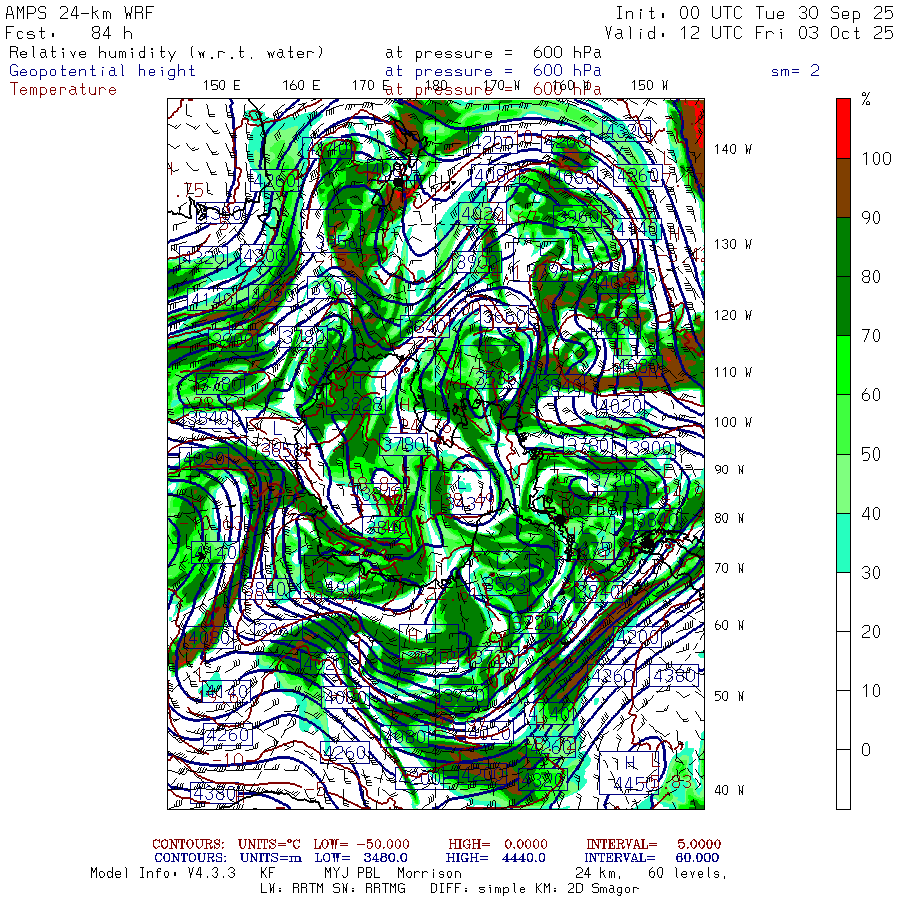Click the '70' colorbar tick label
Image resolution: width=900 pixels, height=900 pixels.
[x=871, y=336]
